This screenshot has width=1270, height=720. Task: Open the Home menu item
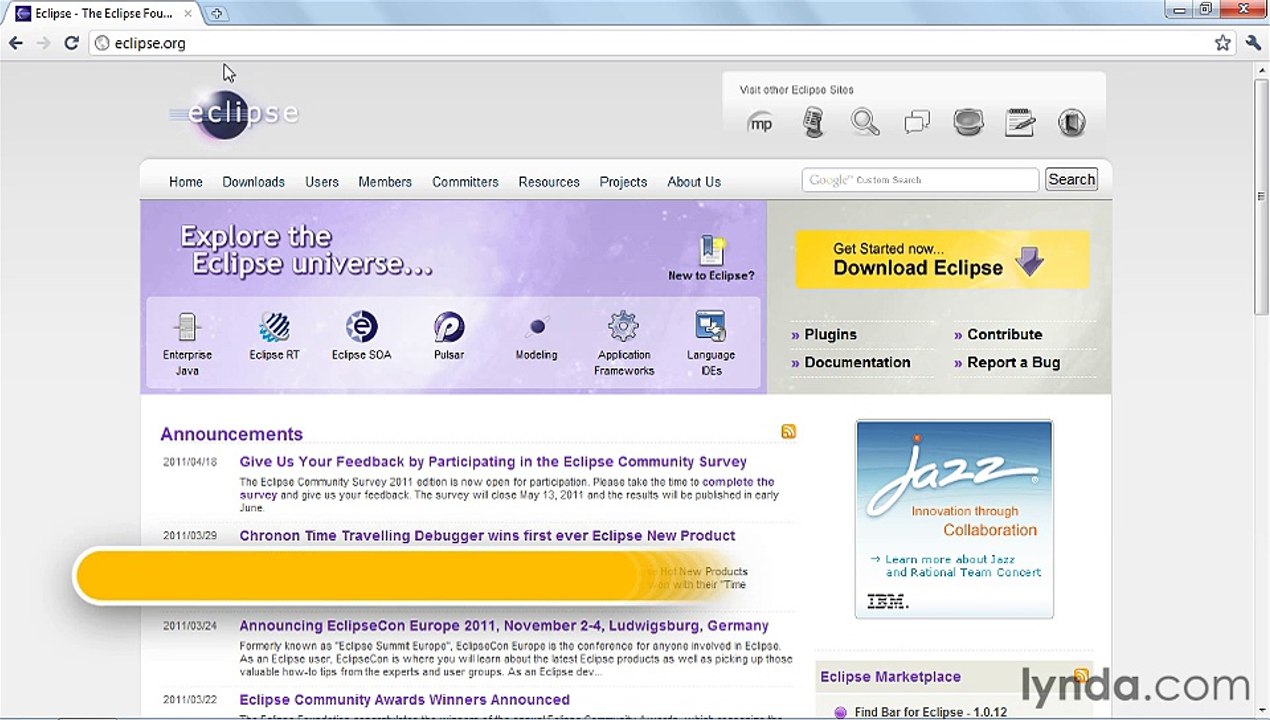pos(186,182)
